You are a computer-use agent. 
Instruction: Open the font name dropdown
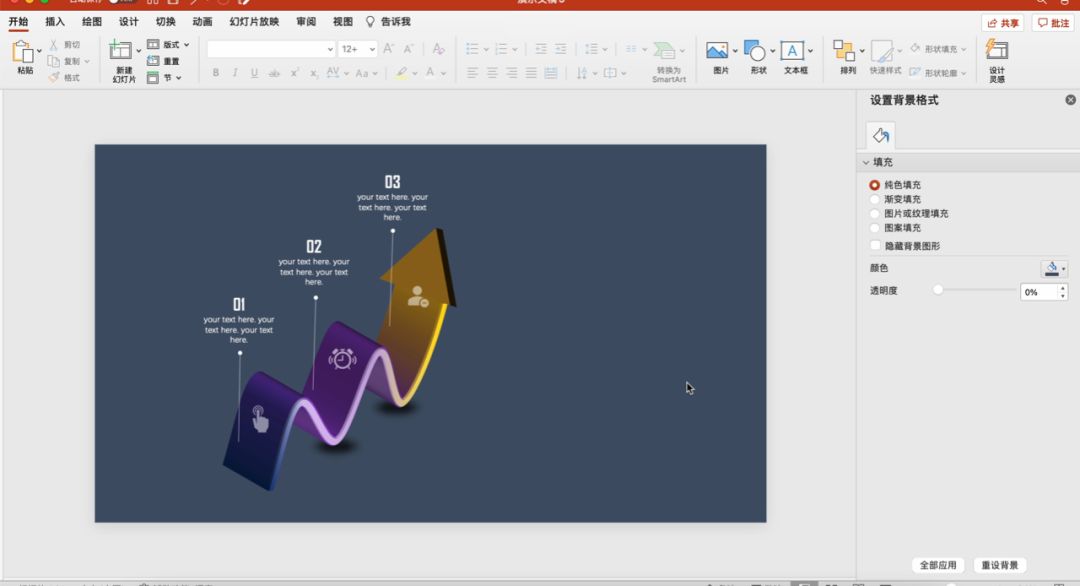[330, 49]
